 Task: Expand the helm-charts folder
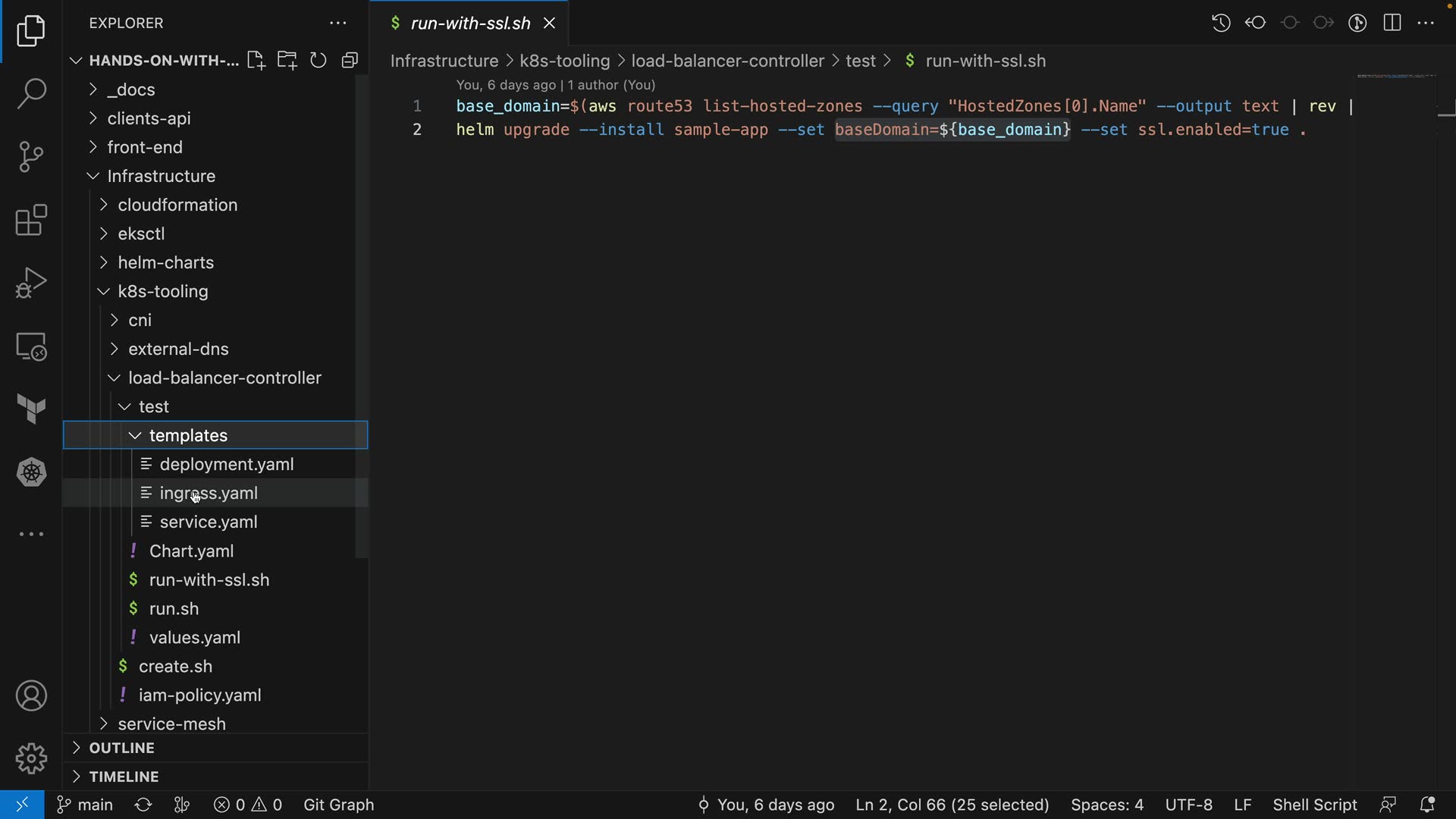(x=165, y=262)
